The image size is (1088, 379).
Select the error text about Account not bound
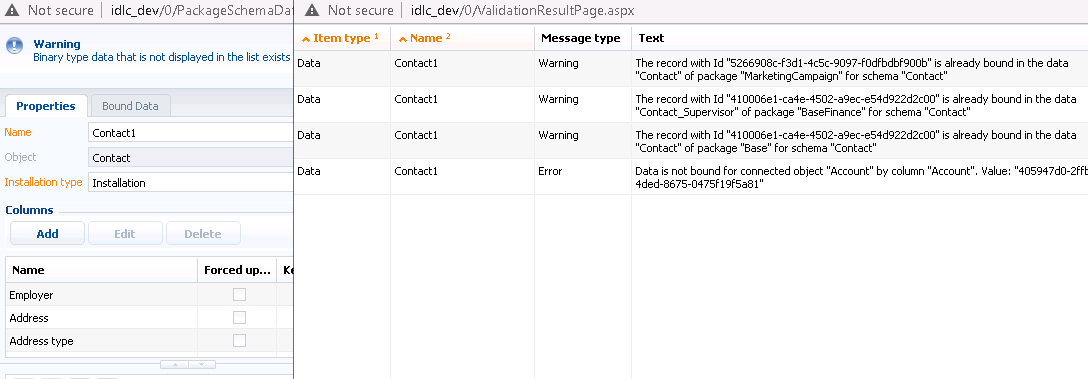(x=861, y=177)
